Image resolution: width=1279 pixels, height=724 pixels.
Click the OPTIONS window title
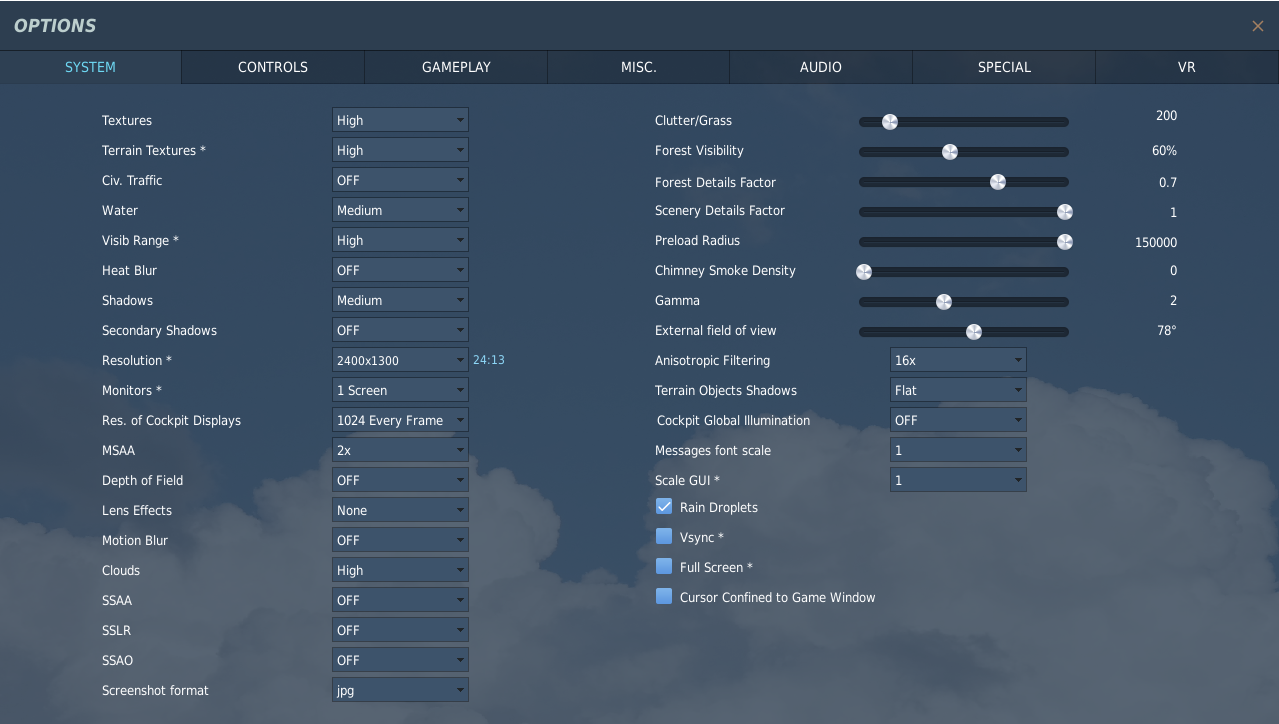[x=55, y=26]
